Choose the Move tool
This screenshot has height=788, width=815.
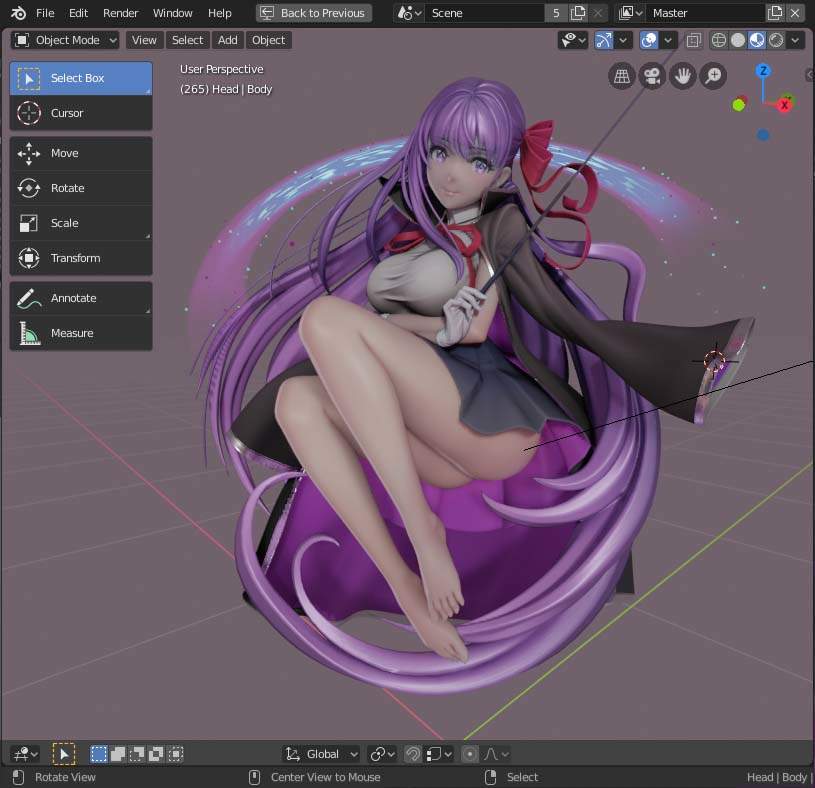tap(81, 153)
